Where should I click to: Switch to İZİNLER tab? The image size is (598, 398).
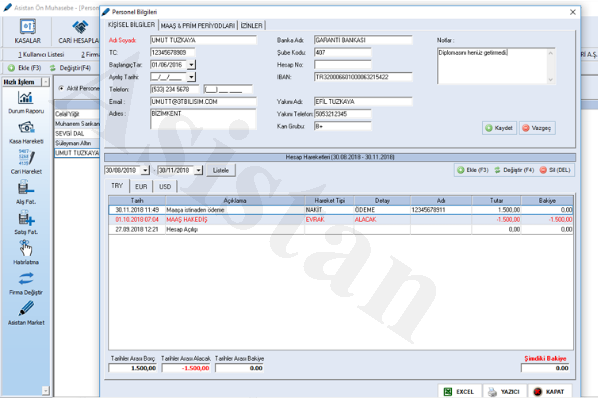pyautogui.click(x=251, y=26)
